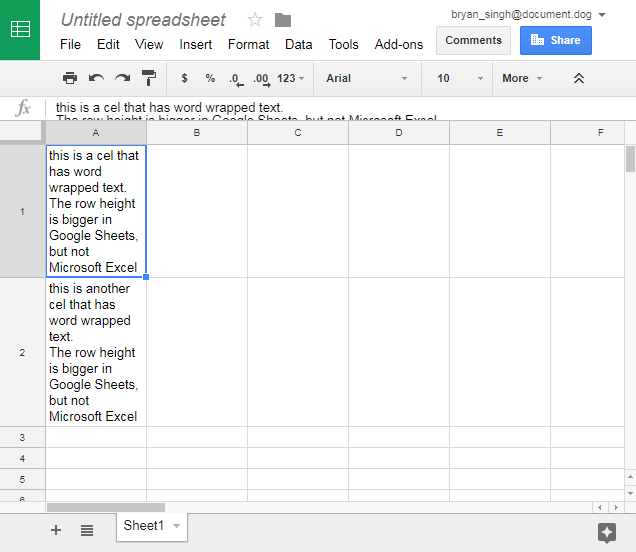
Task: Select the paint format roller icon
Action: tap(149, 78)
